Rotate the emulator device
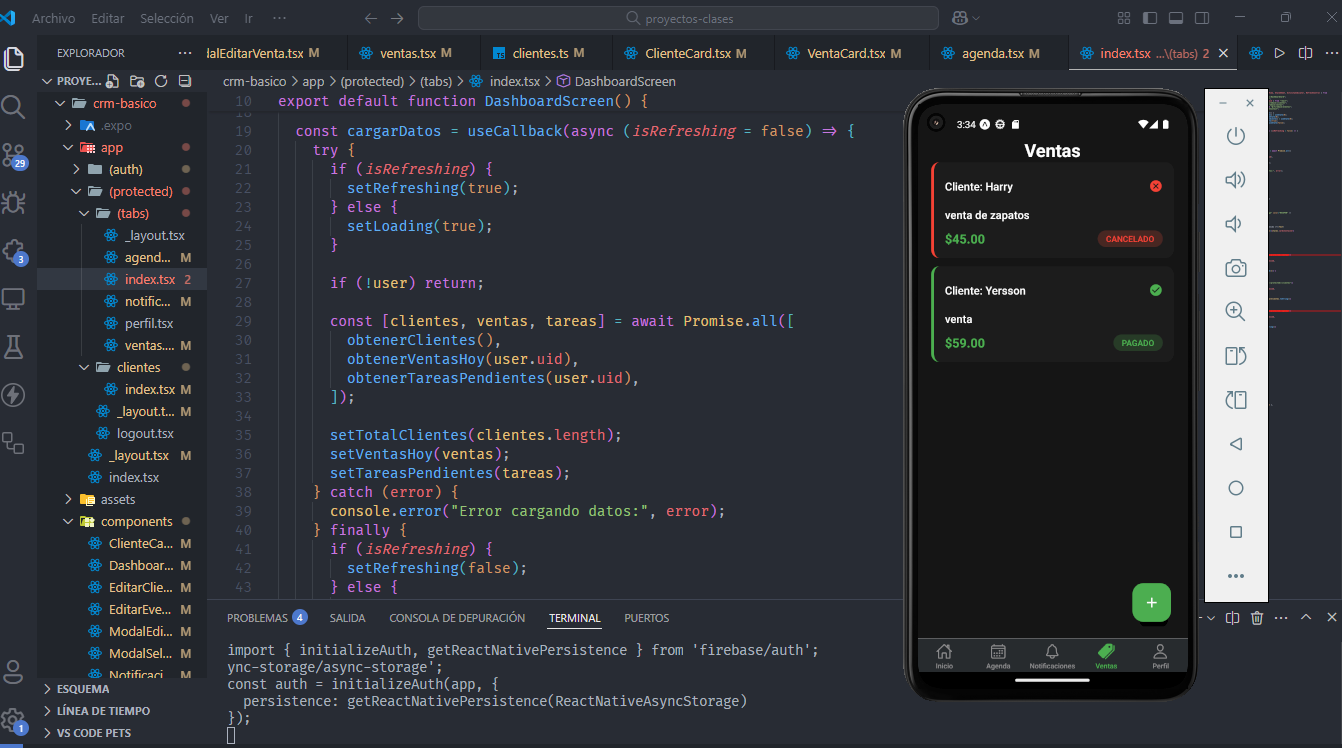The width and height of the screenshot is (1342, 748). [x=1236, y=355]
